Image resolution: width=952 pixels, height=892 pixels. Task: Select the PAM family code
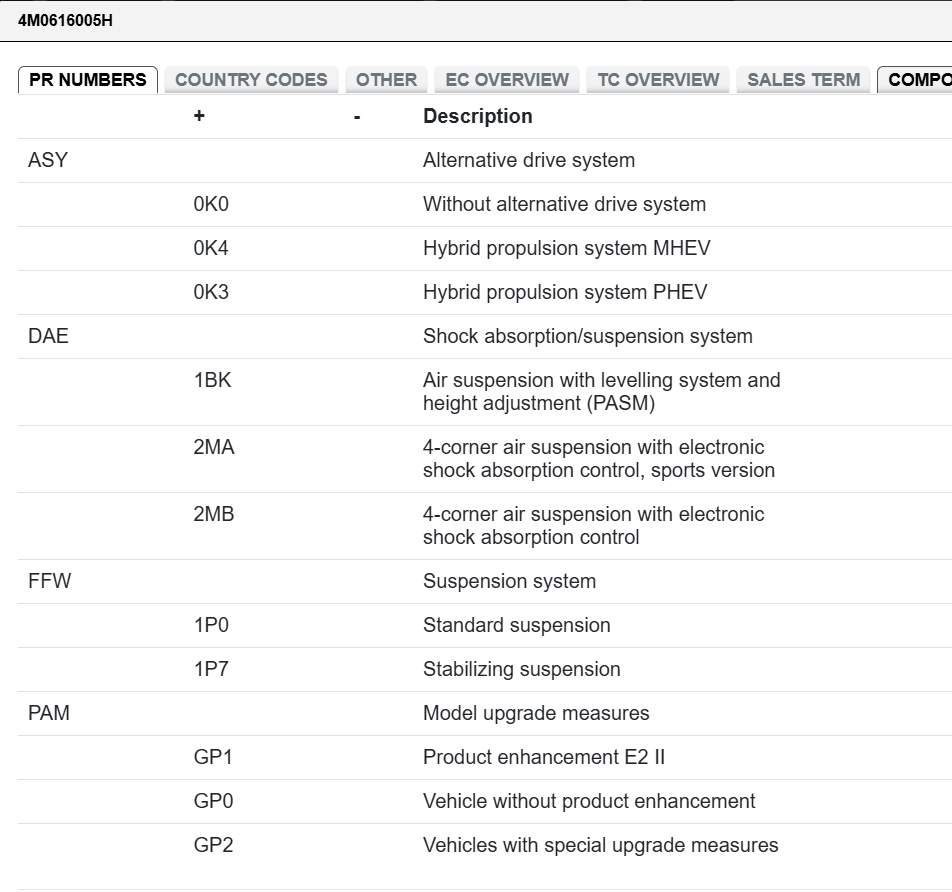pyautogui.click(x=49, y=713)
